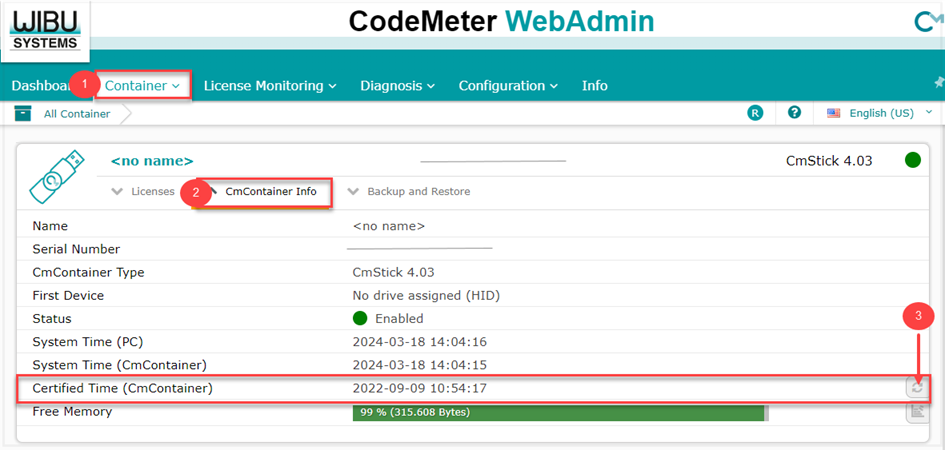Expand the Licenses section
This screenshot has height=450, width=945.
coord(143,192)
